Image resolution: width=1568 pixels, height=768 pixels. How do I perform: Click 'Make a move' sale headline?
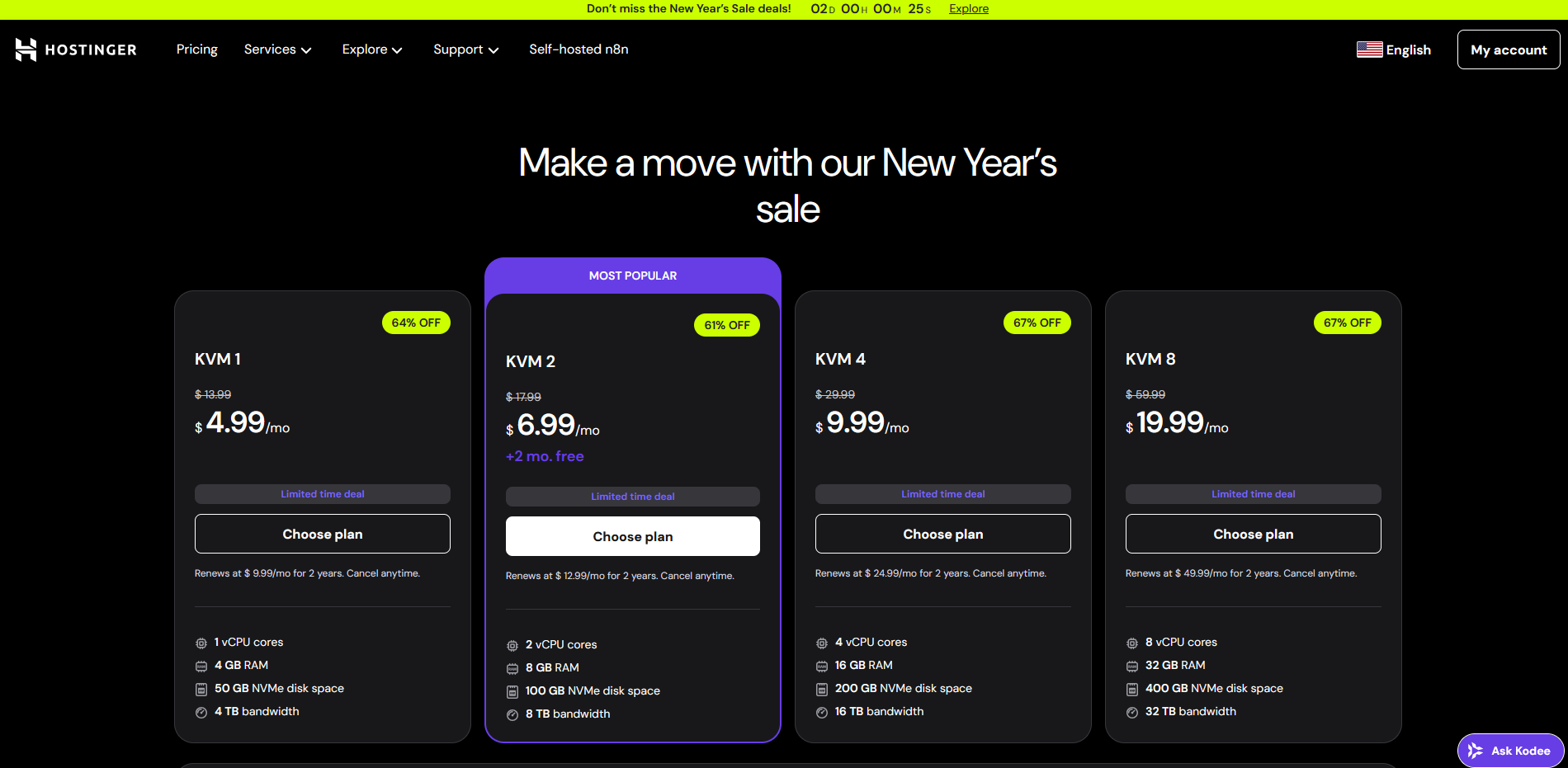click(788, 186)
